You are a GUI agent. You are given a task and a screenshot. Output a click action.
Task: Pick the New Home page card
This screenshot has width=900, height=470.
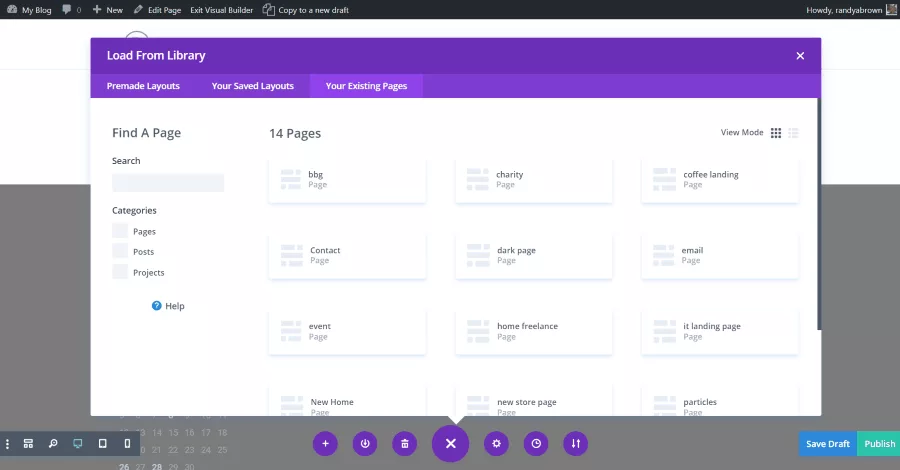[347, 401]
